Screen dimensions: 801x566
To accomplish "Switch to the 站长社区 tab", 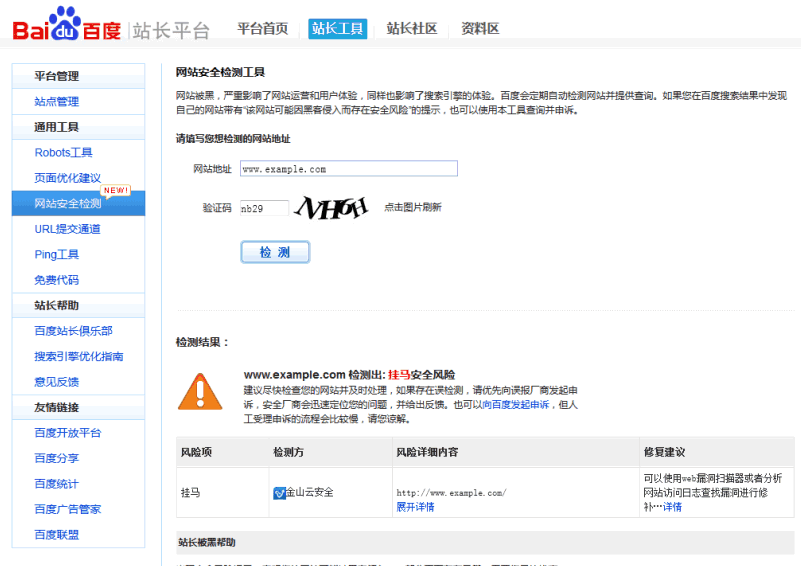I will tap(412, 29).
